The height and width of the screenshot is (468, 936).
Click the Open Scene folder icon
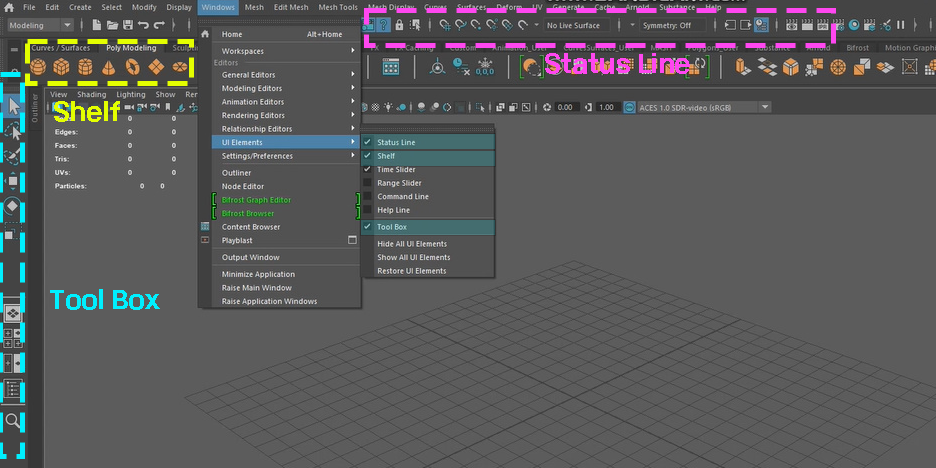tap(112, 25)
